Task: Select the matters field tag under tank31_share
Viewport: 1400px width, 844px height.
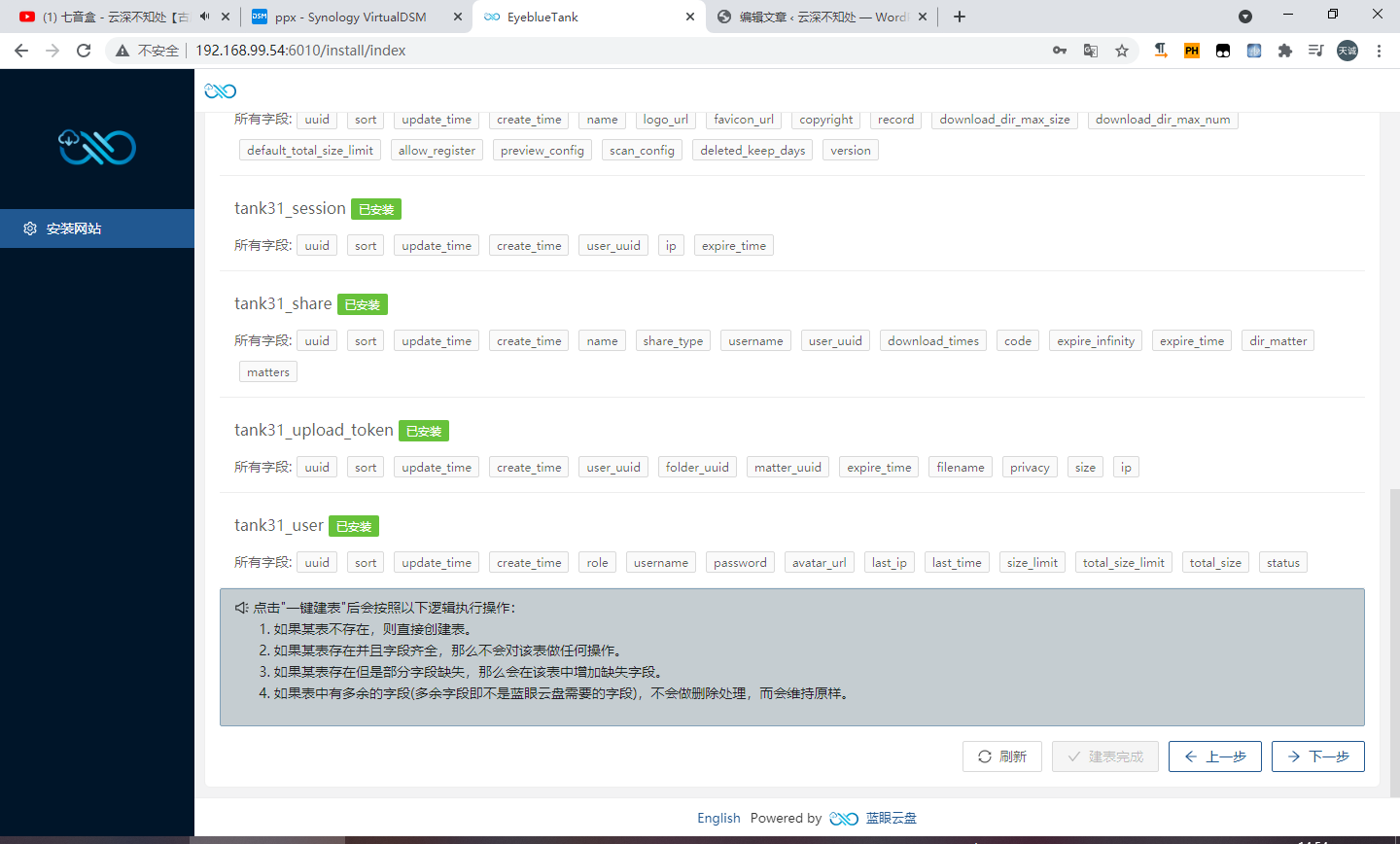Action: pyautogui.click(x=267, y=371)
